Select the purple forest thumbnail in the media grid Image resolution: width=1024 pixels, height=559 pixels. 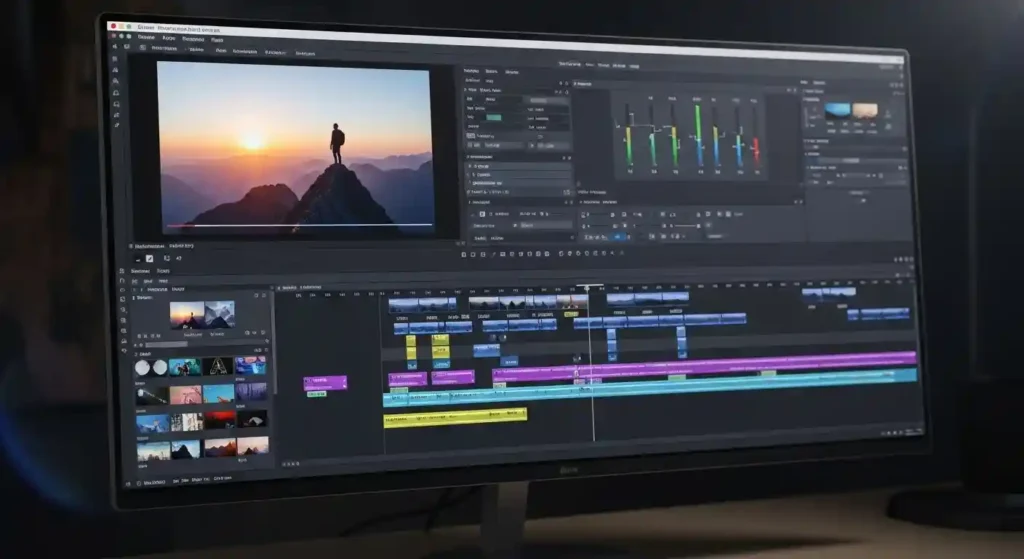click(251, 392)
